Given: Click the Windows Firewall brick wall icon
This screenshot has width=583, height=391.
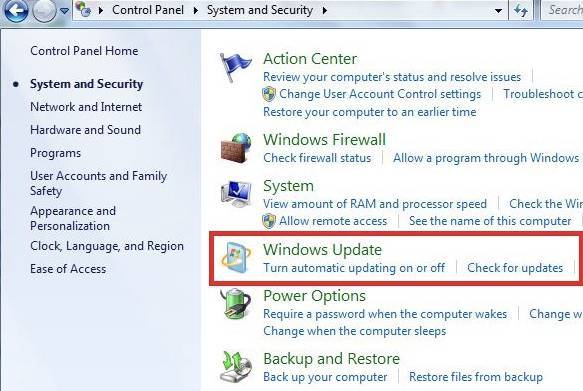Looking at the screenshot, I should pyautogui.click(x=236, y=148).
